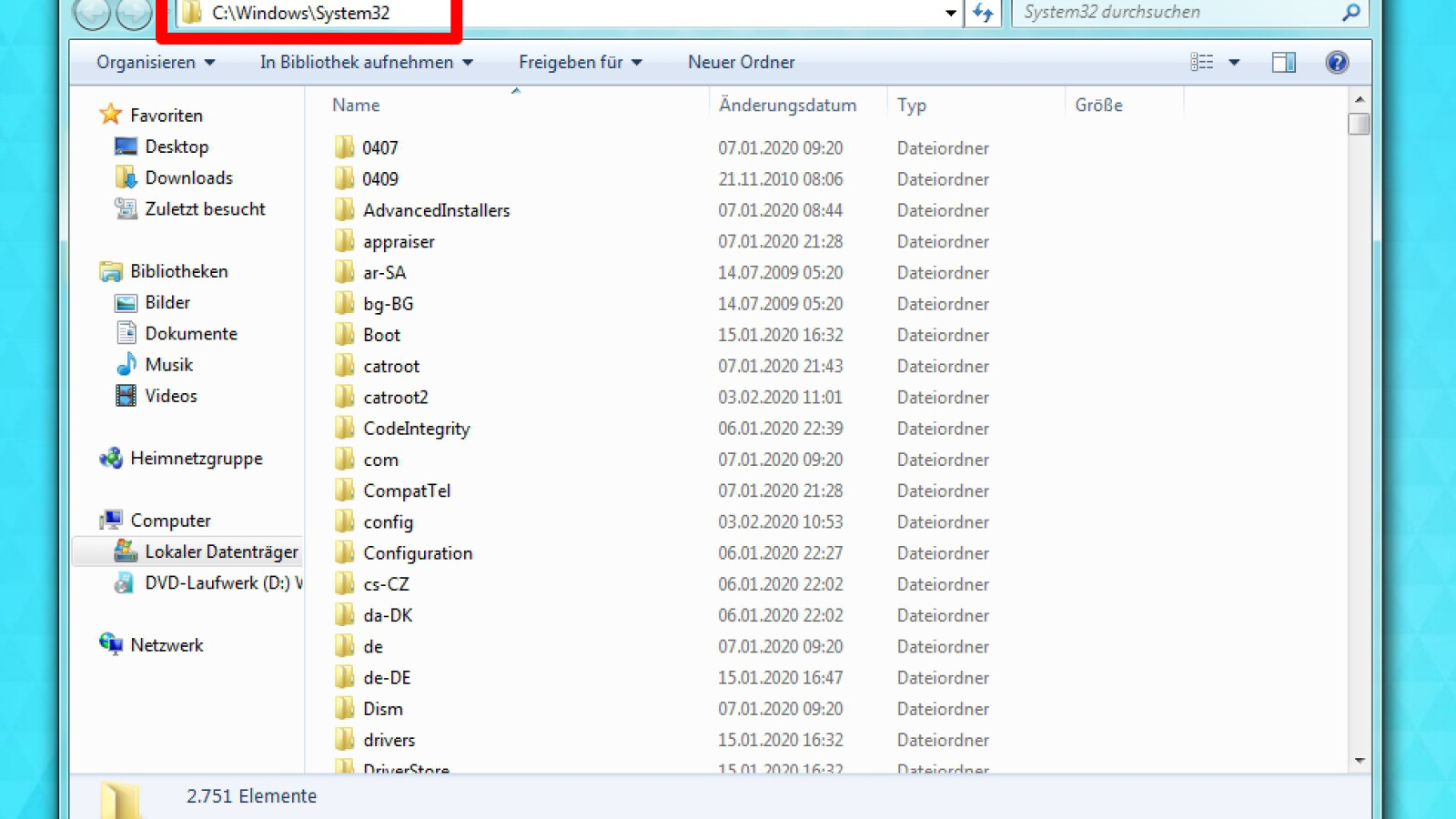
Task: Open the Organisieren dropdown menu
Action: pyautogui.click(x=155, y=62)
